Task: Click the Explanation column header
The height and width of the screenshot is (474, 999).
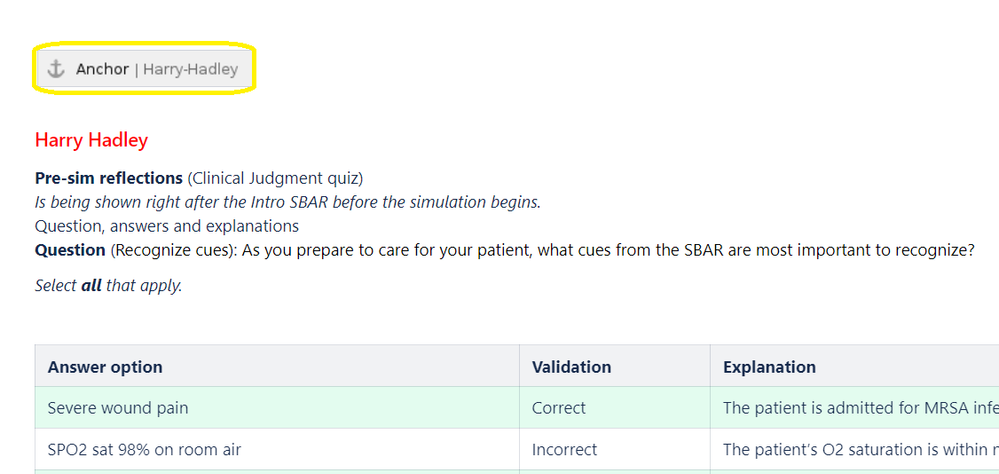Action: click(x=769, y=367)
